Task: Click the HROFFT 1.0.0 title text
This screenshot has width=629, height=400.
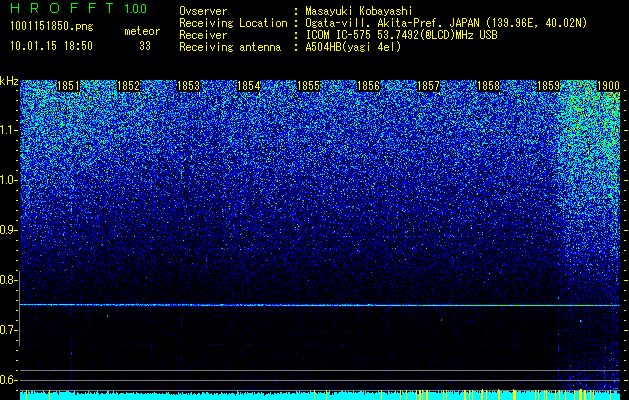Action: (x=78, y=8)
